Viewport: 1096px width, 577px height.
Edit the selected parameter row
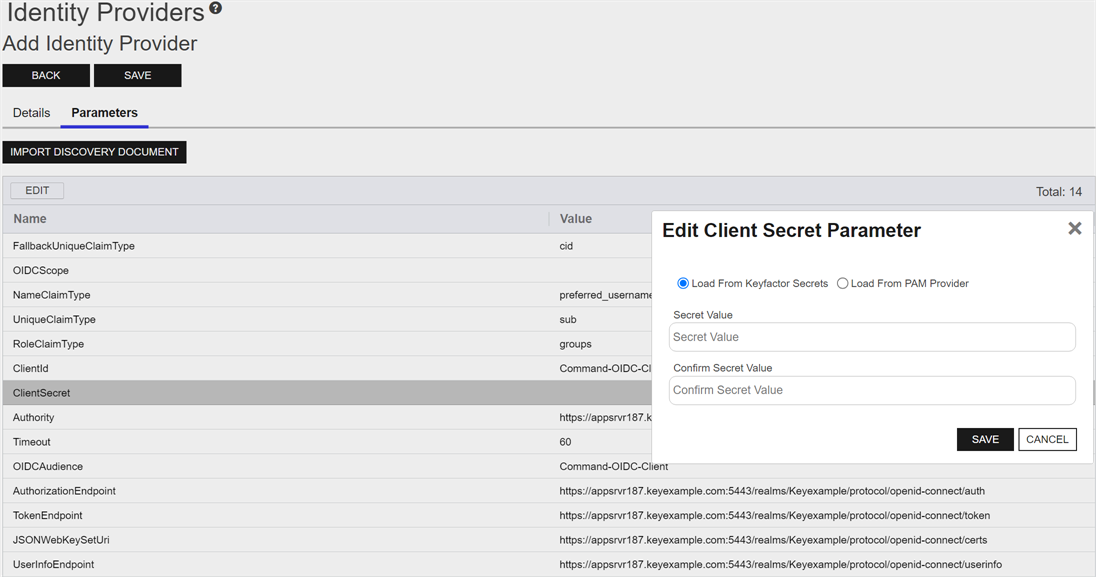click(37, 190)
